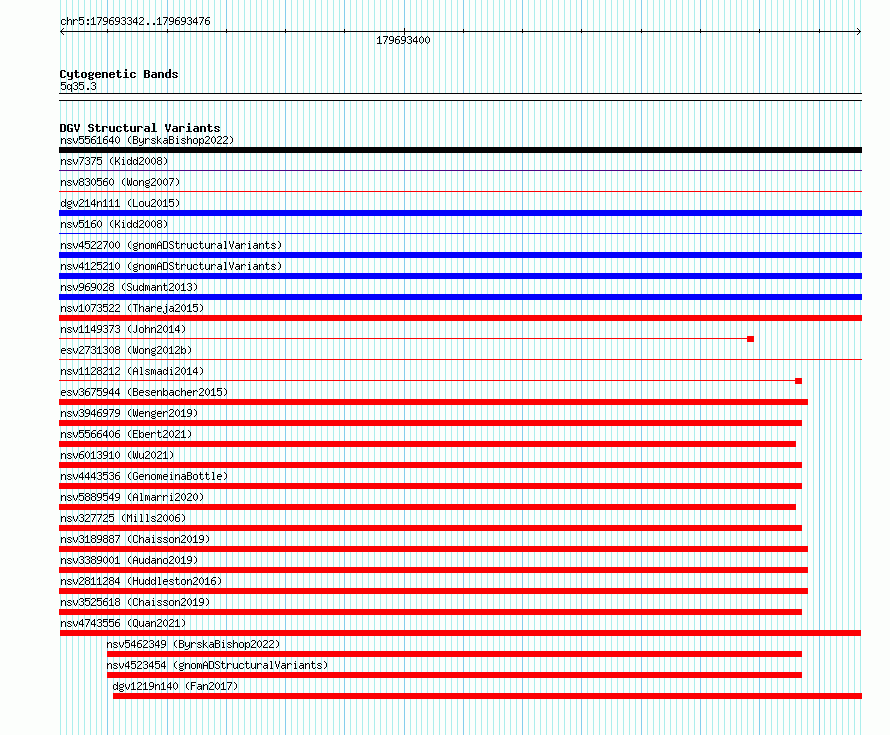The image size is (890, 735).
Task: Open nsv5566406 (Ebert2021) label
Action: 126,434
